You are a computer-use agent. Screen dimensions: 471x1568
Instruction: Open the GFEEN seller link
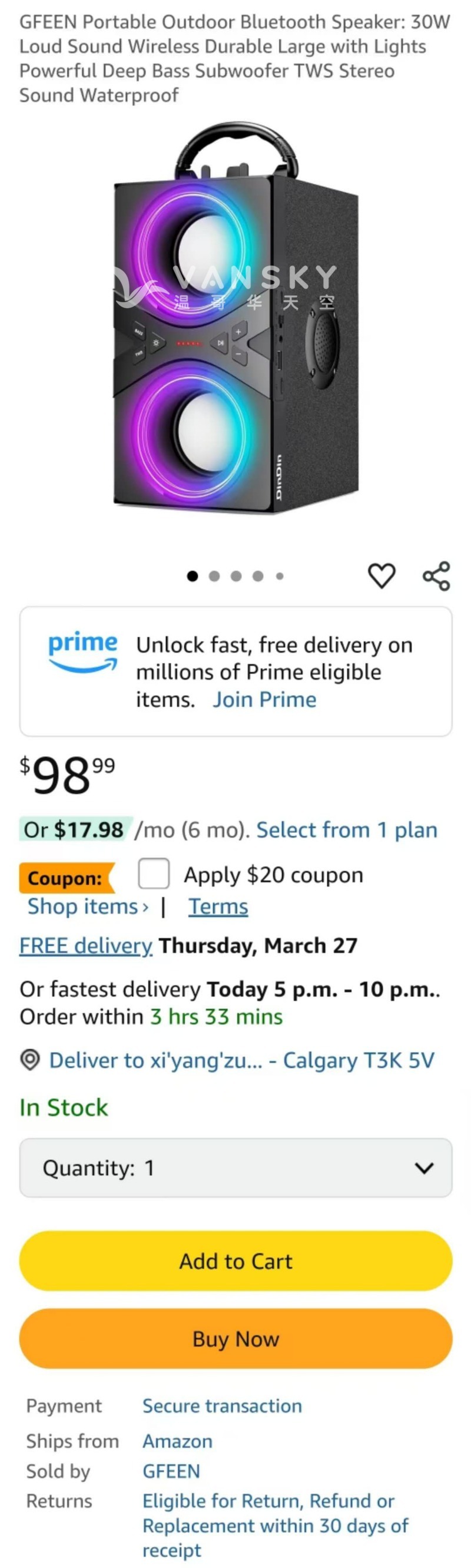(171, 1471)
